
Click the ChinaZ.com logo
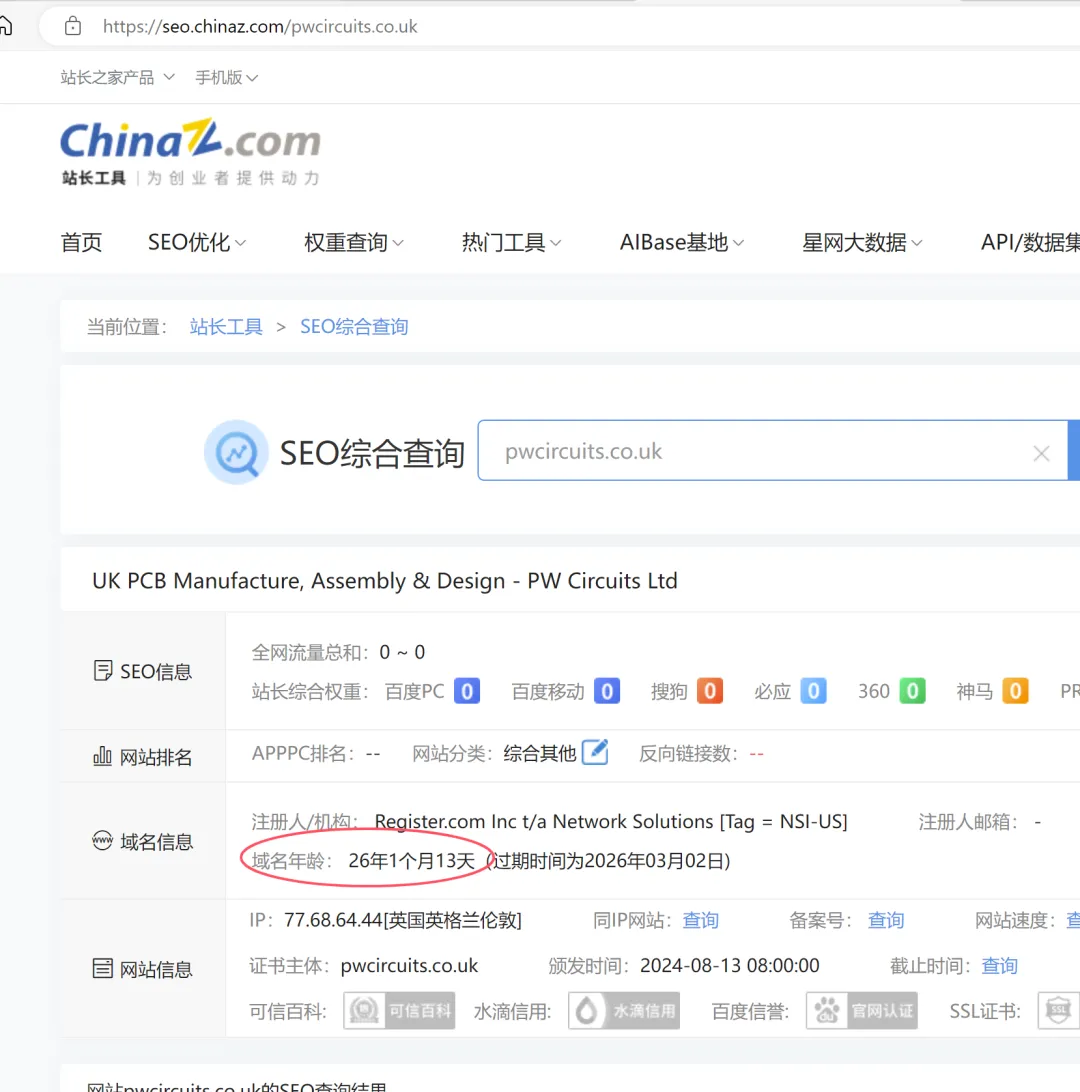point(190,153)
